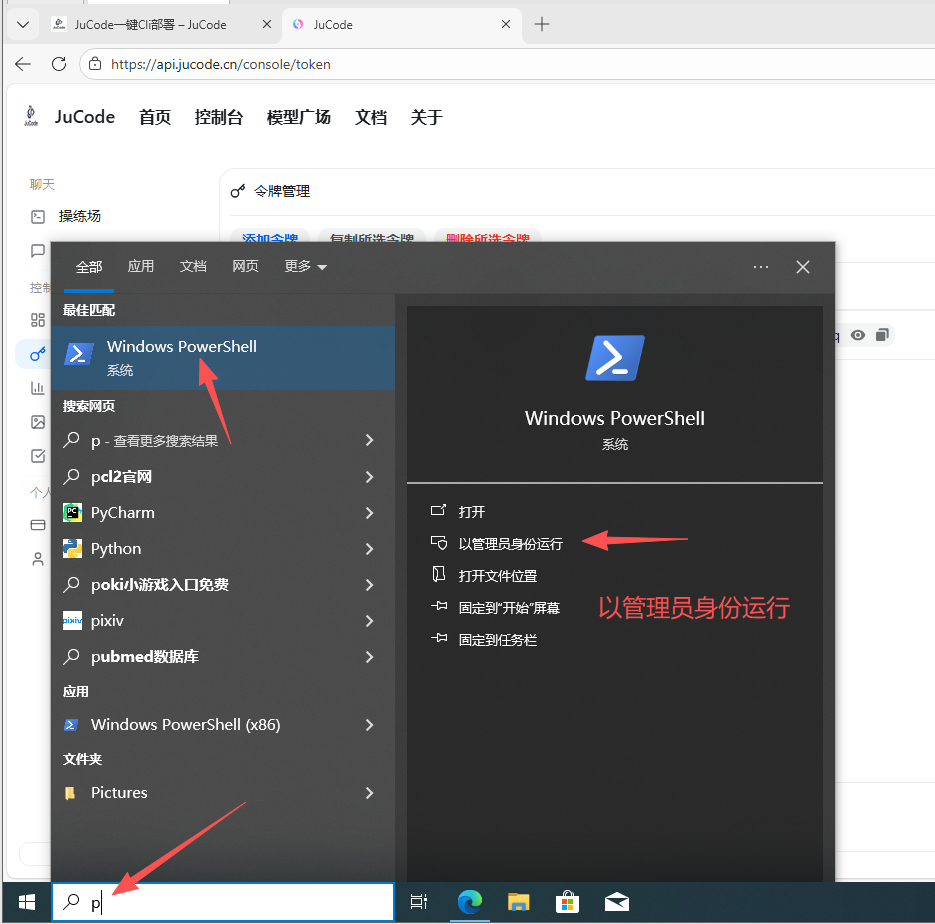Select 以管理员身份运行 option
The image size is (935, 924).
tap(510, 544)
